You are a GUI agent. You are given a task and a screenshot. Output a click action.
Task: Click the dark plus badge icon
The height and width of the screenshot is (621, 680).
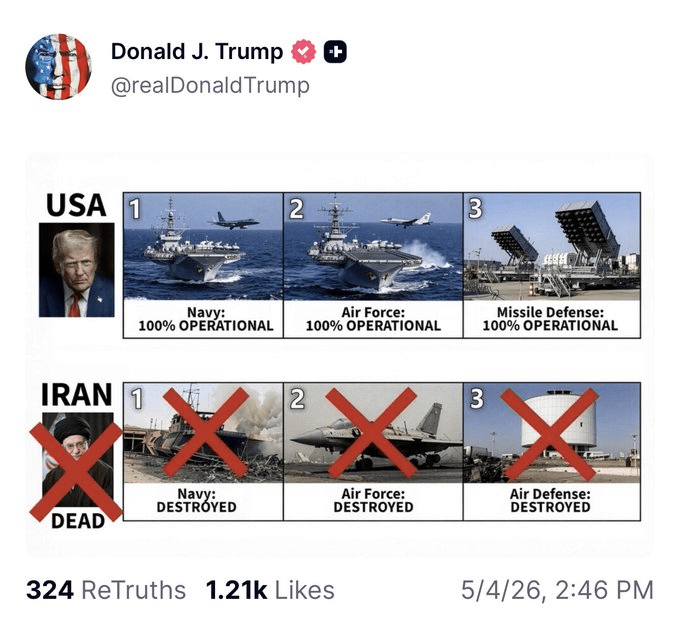(x=335, y=52)
